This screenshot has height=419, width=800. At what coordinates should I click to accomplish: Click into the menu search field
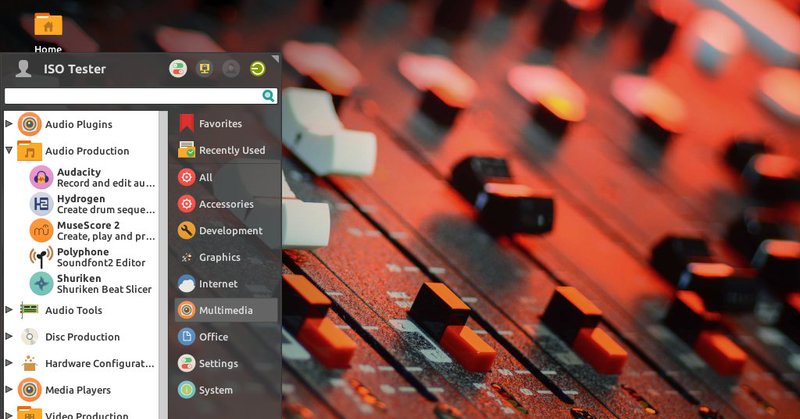click(141, 95)
